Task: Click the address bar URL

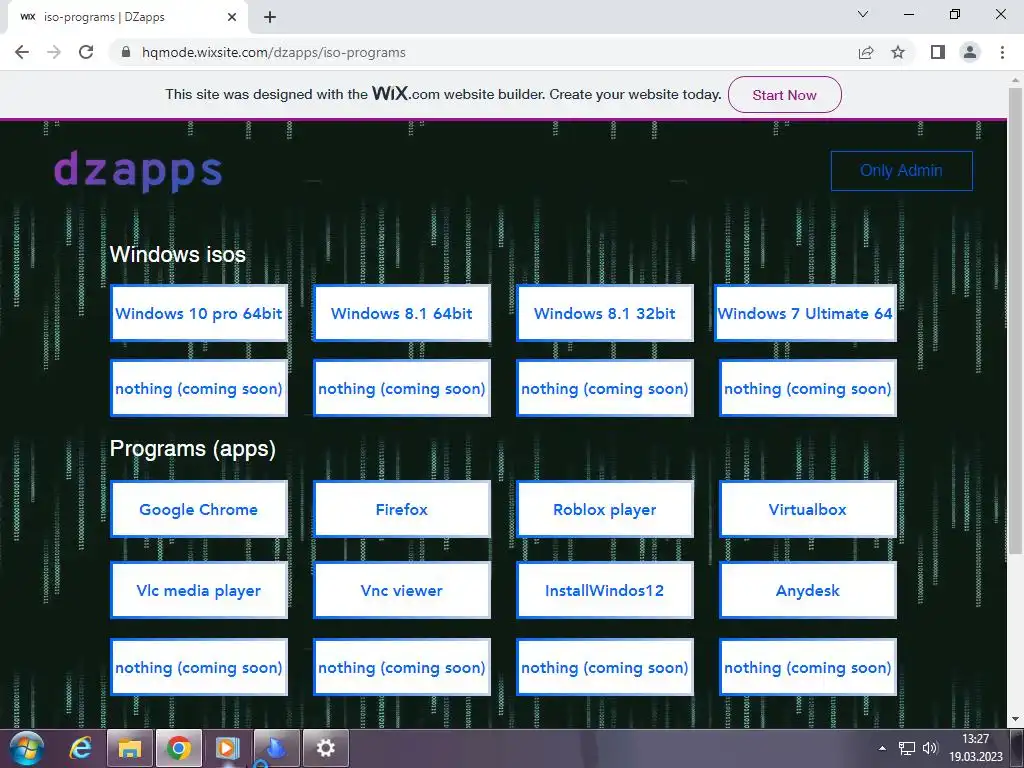Action: click(x=274, y=52)
